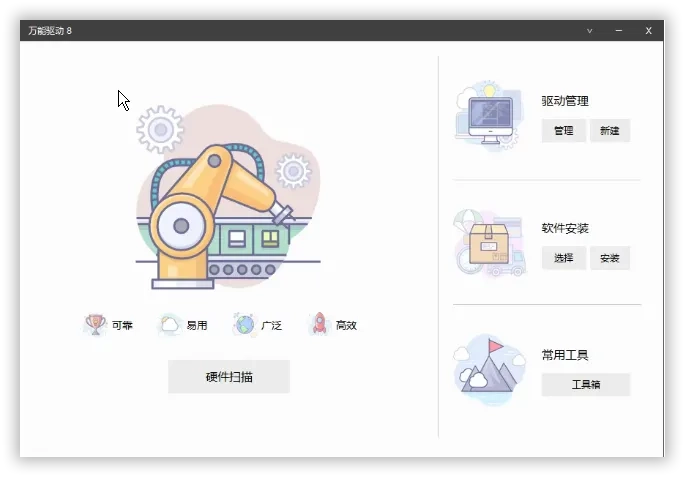Minimize the 万能驱动 window

[619, 31]
